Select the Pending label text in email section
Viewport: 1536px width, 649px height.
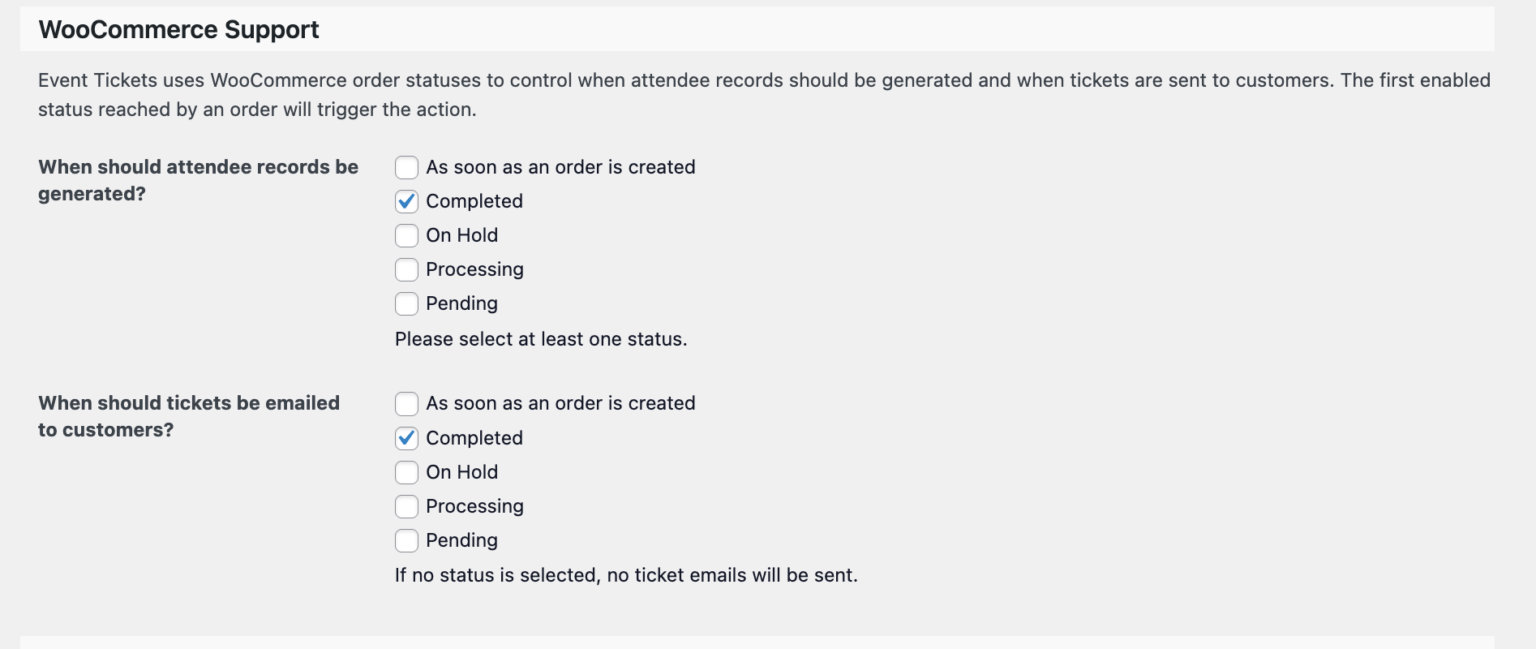[x=462, y=540]
